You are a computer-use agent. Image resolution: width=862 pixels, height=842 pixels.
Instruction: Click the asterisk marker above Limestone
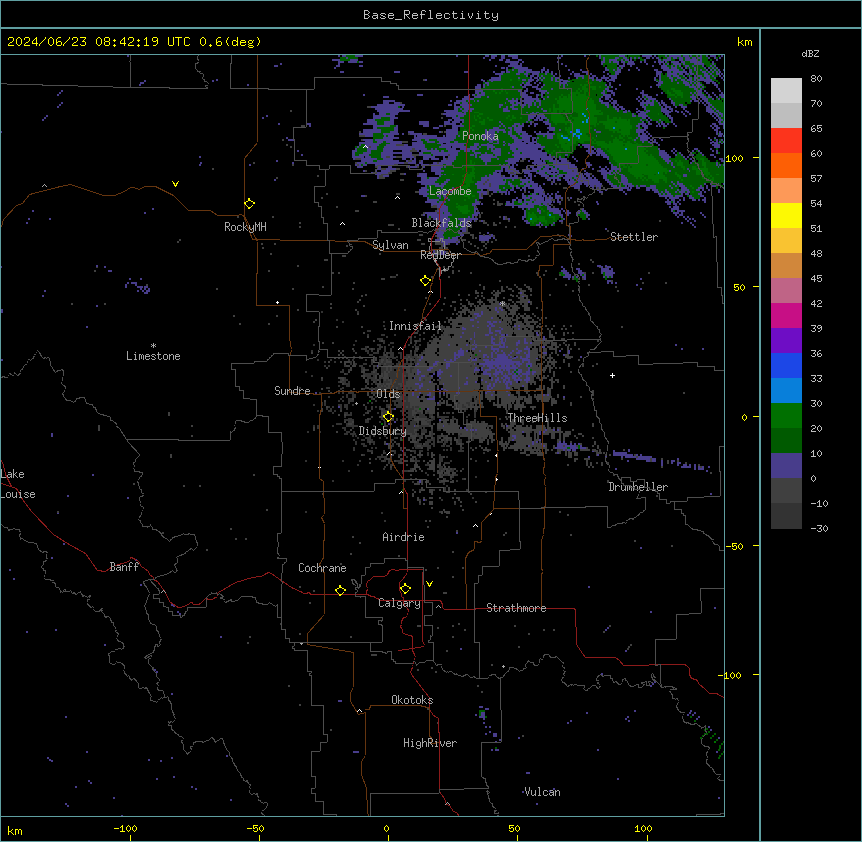coord(153,346)
